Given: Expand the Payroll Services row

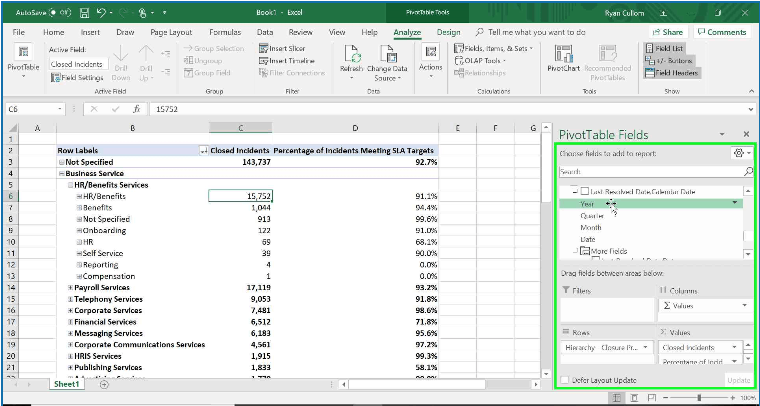Looking at the screenshot, I should [70, 288].
